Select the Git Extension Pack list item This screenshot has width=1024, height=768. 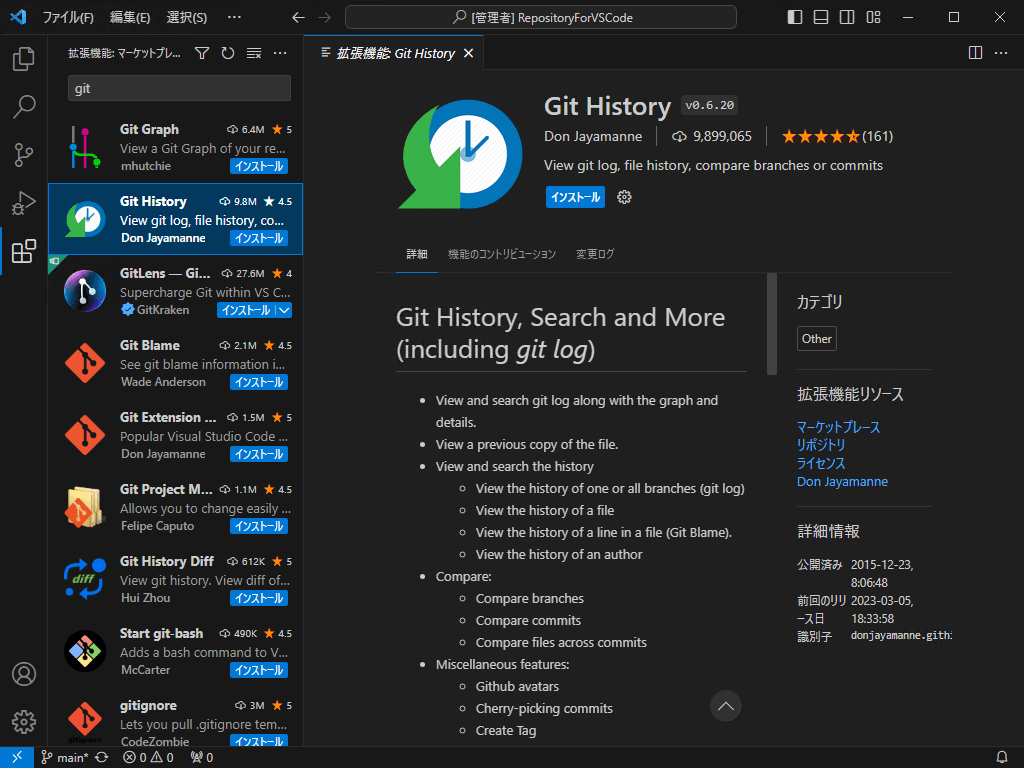click(x=176, y=435)
